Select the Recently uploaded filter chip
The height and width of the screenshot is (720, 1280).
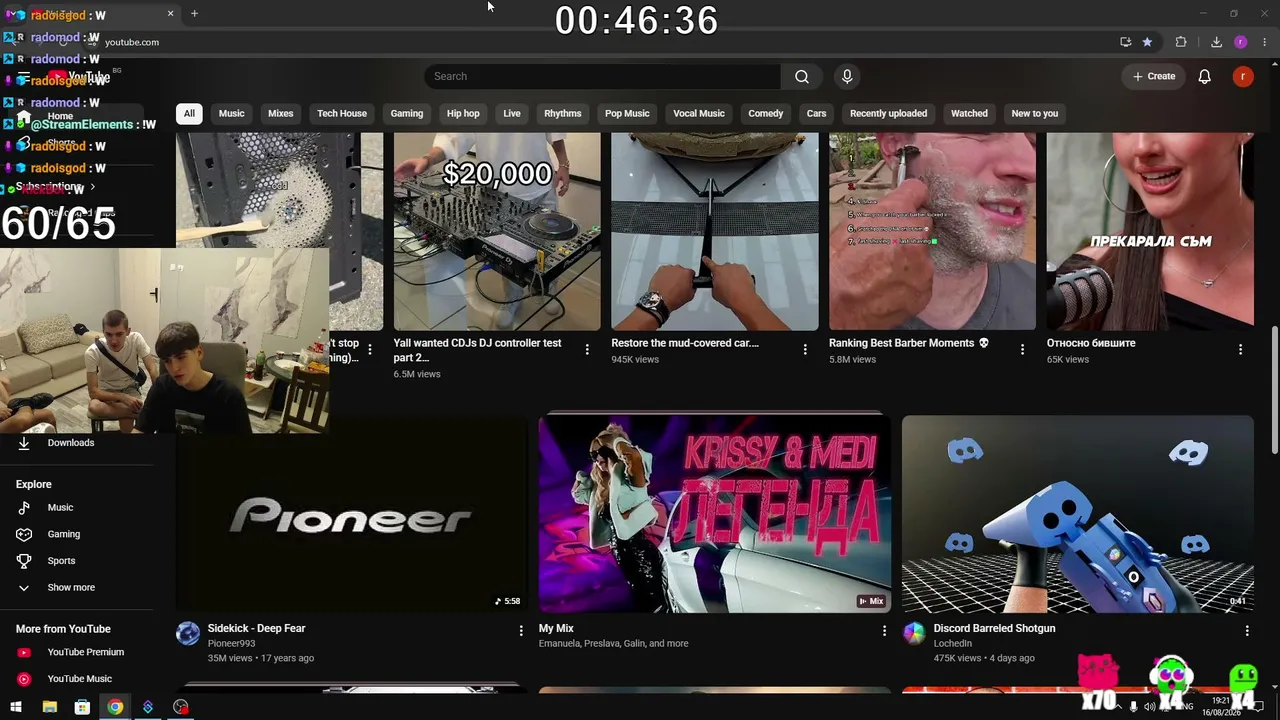pyautogui.click(x=888, y=114)
